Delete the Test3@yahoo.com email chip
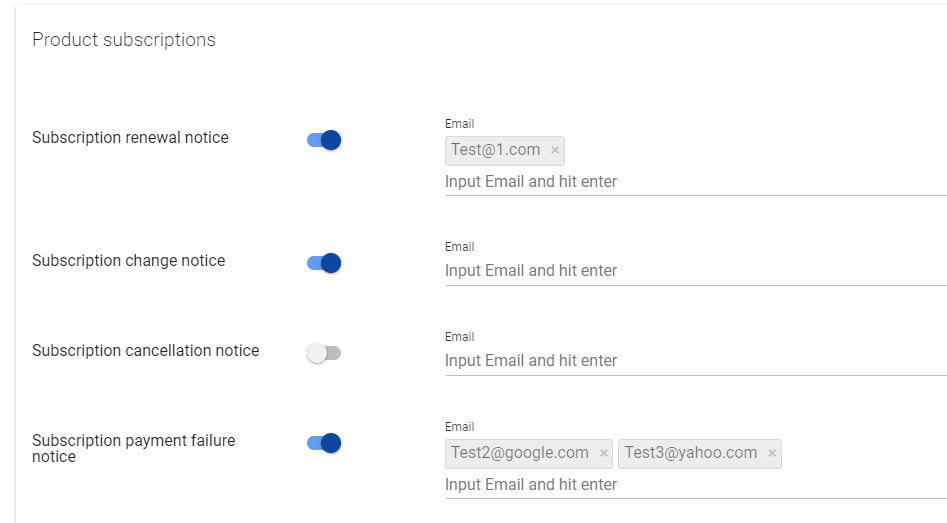This screenshot has width=947, height=523. pos(772,454)
